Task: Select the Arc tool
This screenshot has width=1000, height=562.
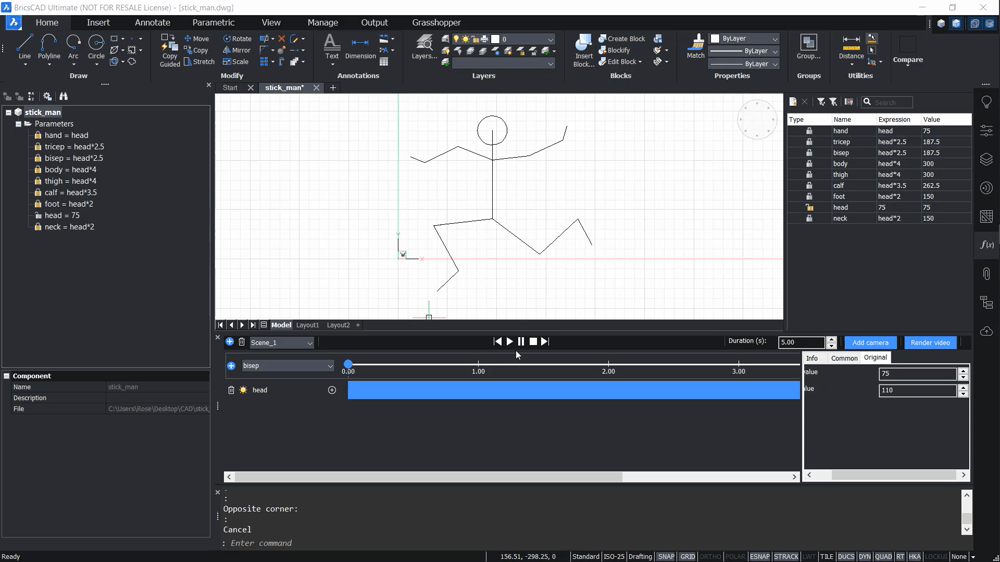Action: (73, 48)
